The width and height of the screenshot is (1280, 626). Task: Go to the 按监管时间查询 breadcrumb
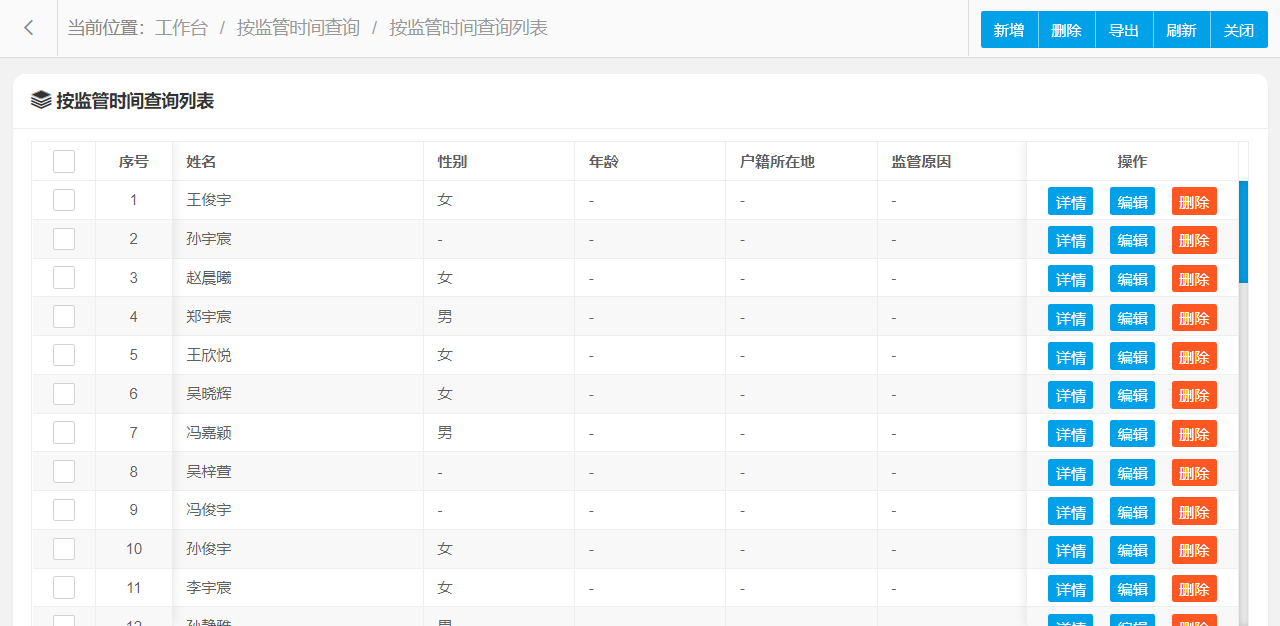298,28
